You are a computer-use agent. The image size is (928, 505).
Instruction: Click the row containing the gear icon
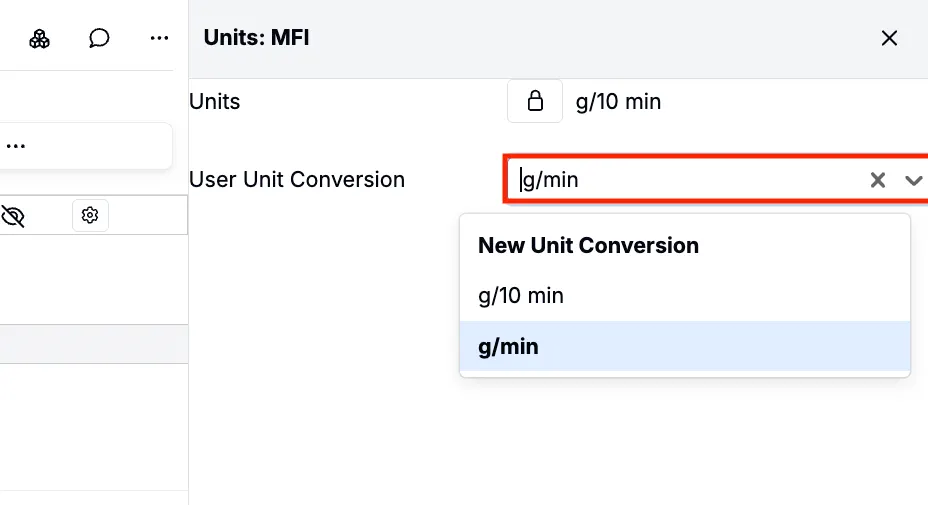(x=140, y=215)
